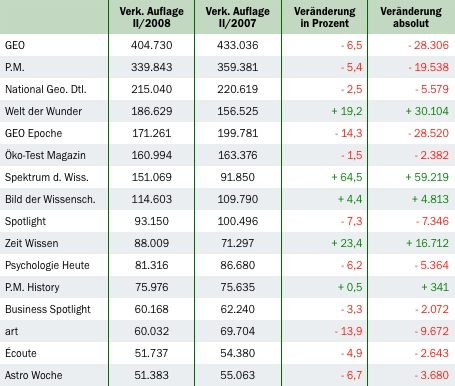455x386 pixels.
Task: Select the Business Spotlight row label
Action: tap(48, 309)
